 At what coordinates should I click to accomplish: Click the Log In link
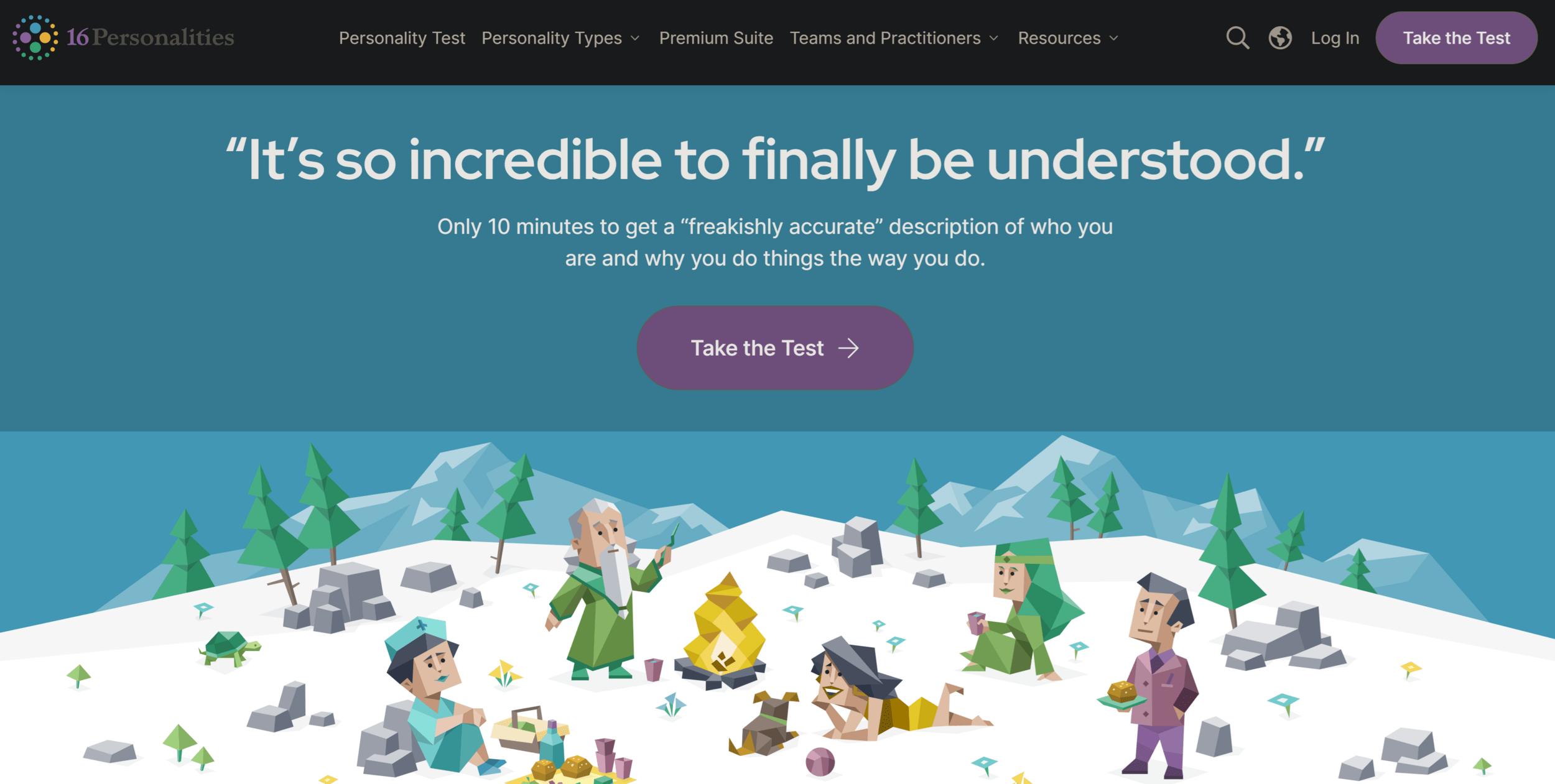[x=1335, y=38]
